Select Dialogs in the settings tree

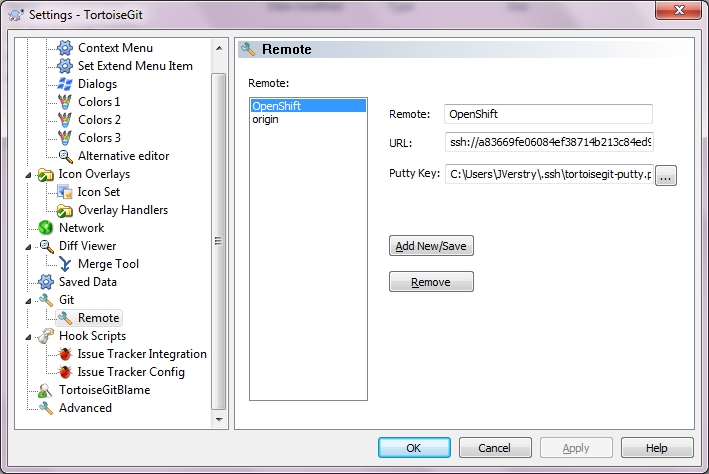(97, 84)
